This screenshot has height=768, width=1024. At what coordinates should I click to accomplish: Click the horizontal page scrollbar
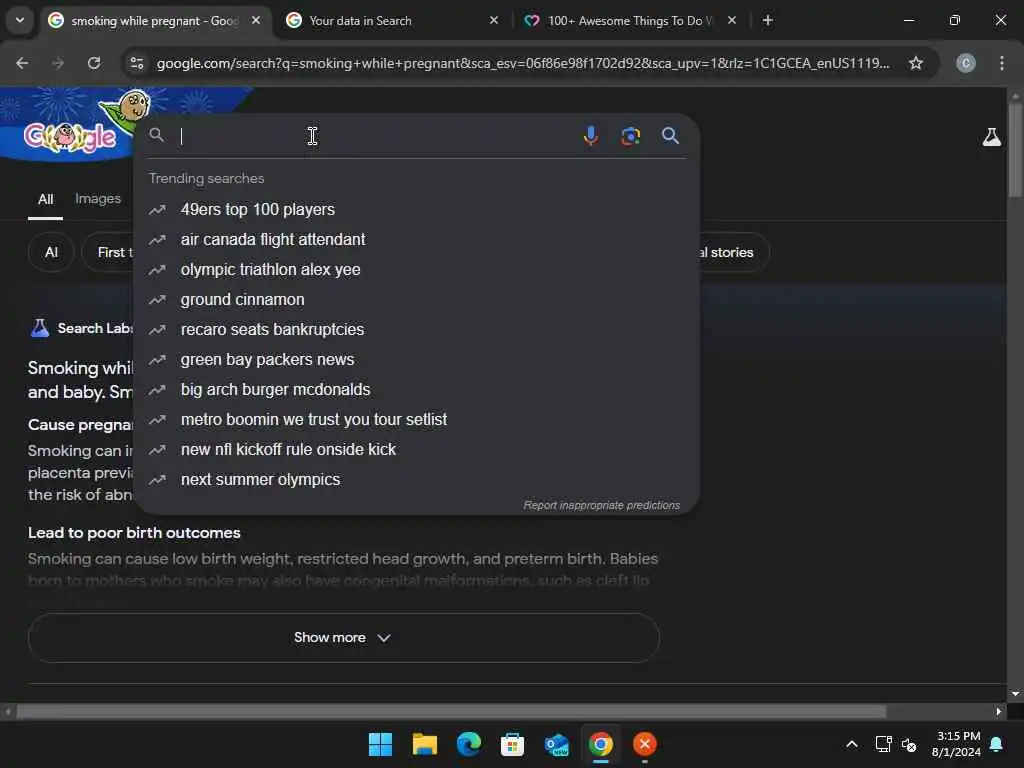click(x=451, y=711)
